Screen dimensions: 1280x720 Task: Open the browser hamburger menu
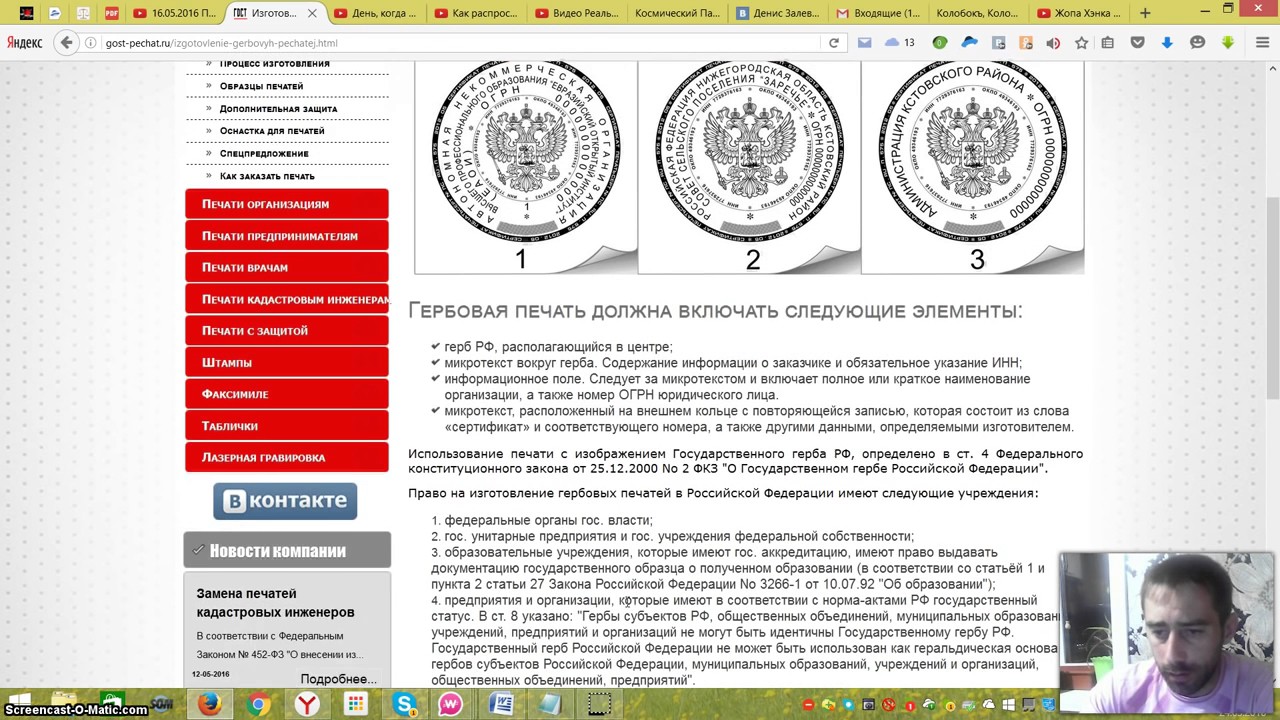[1263, 43]
